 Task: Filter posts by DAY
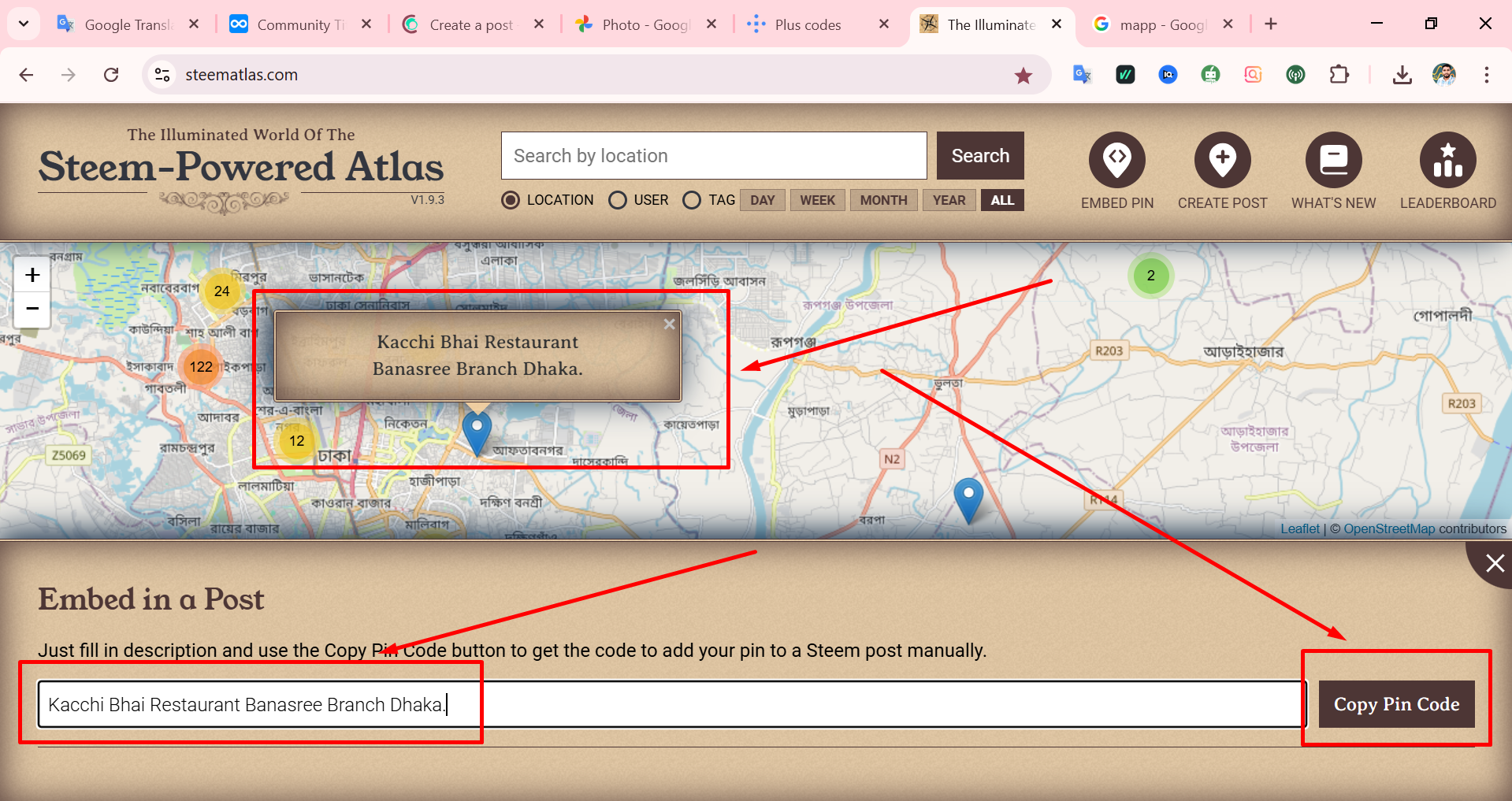(763, 200)
